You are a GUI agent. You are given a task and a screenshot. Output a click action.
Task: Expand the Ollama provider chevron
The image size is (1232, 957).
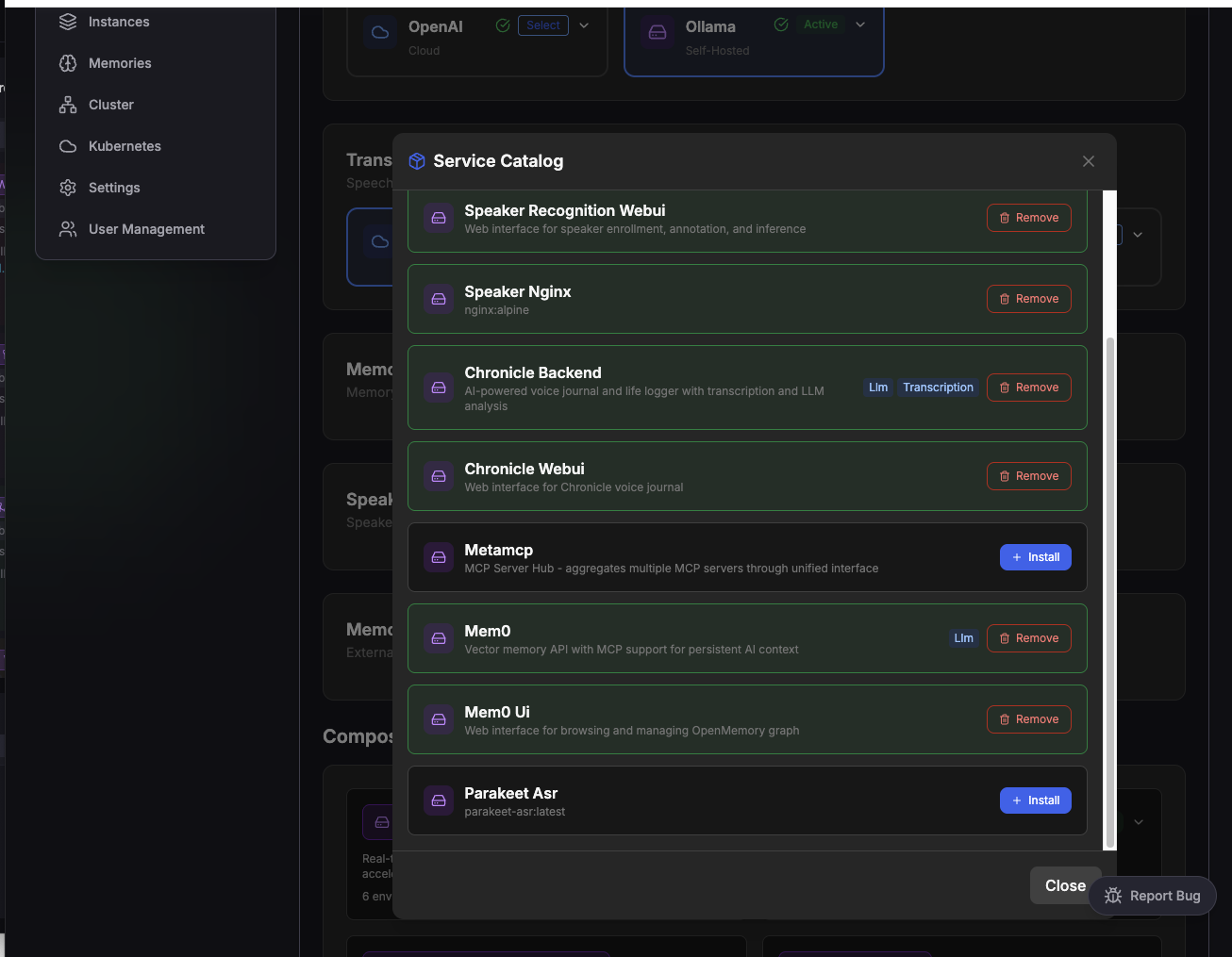coord(860,25)
